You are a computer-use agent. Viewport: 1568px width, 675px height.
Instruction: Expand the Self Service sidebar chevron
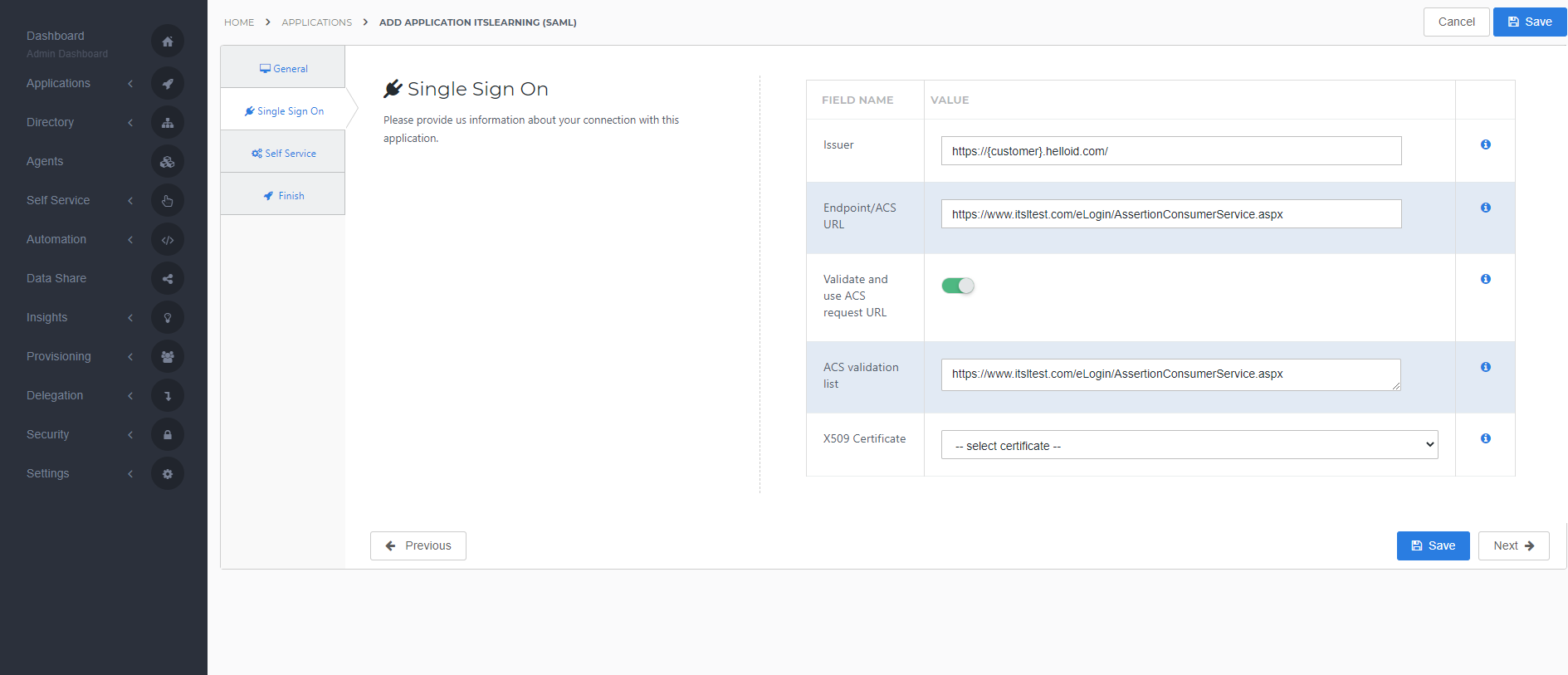point(130,200)
